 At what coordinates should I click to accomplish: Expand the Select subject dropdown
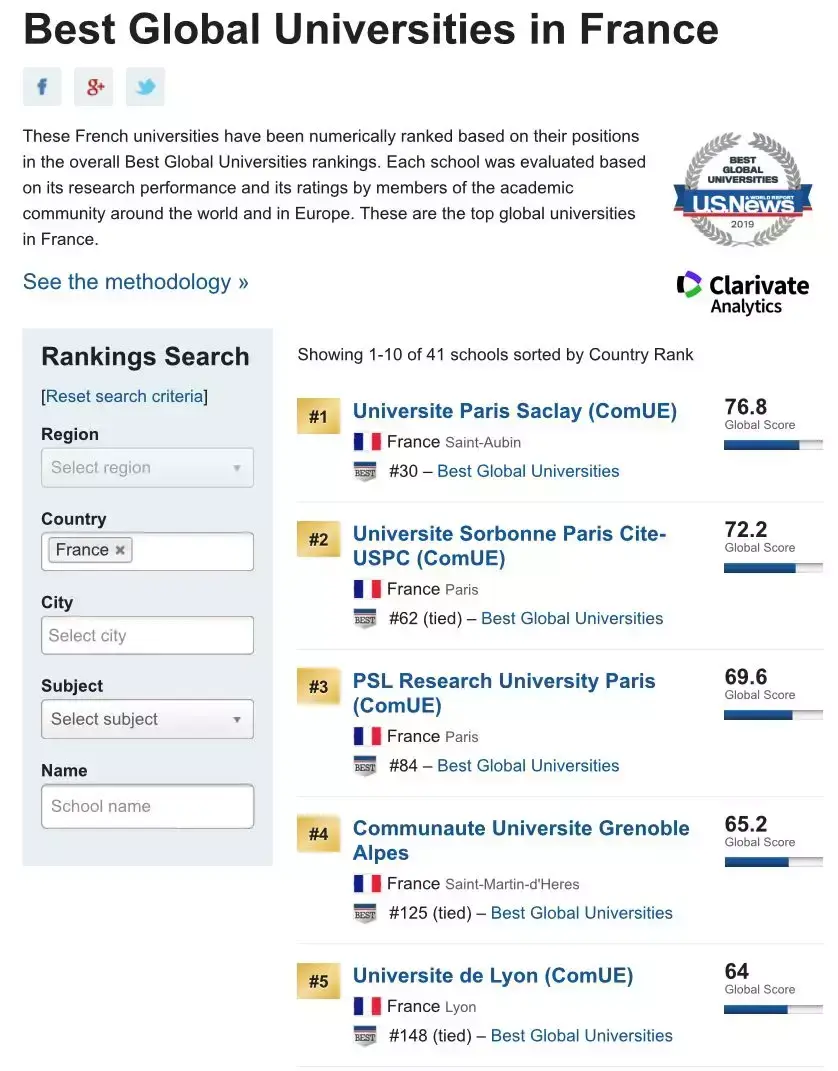[x=147, y=719]
